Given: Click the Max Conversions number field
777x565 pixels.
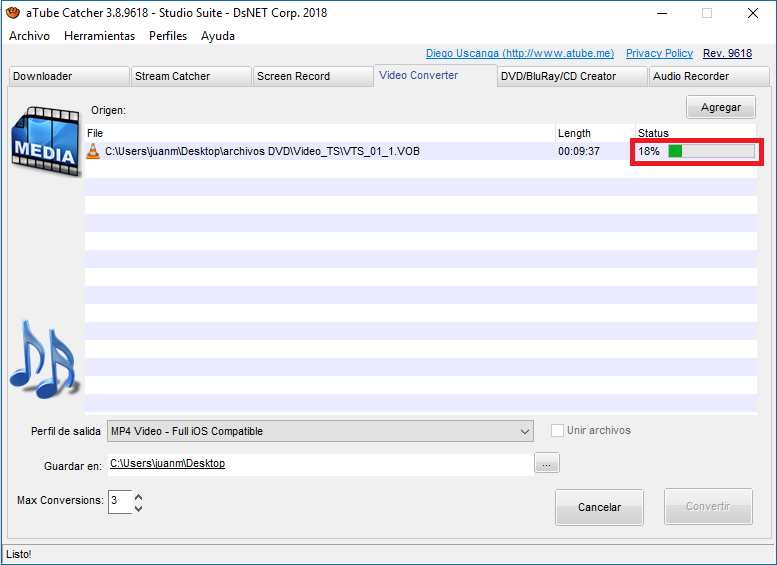Looking at the screenshot, I should (120, 502).
